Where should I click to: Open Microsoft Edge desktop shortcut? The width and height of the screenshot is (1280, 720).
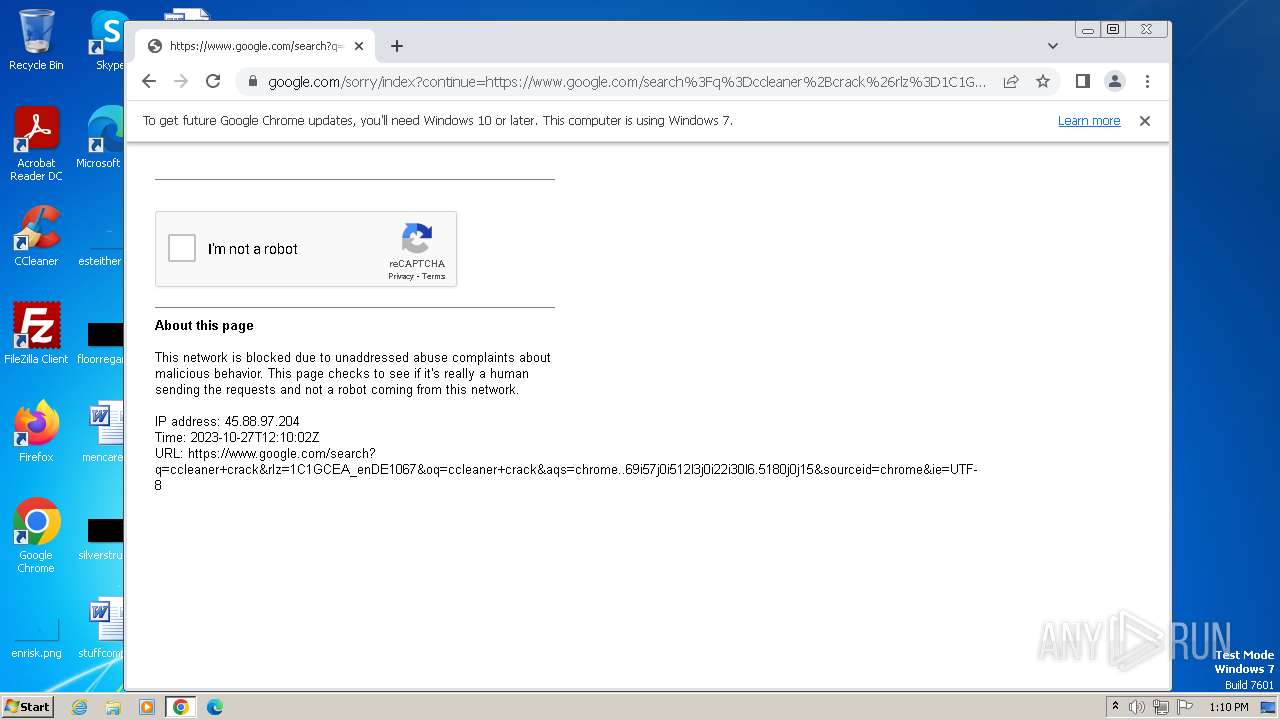(x=102, y=138)
